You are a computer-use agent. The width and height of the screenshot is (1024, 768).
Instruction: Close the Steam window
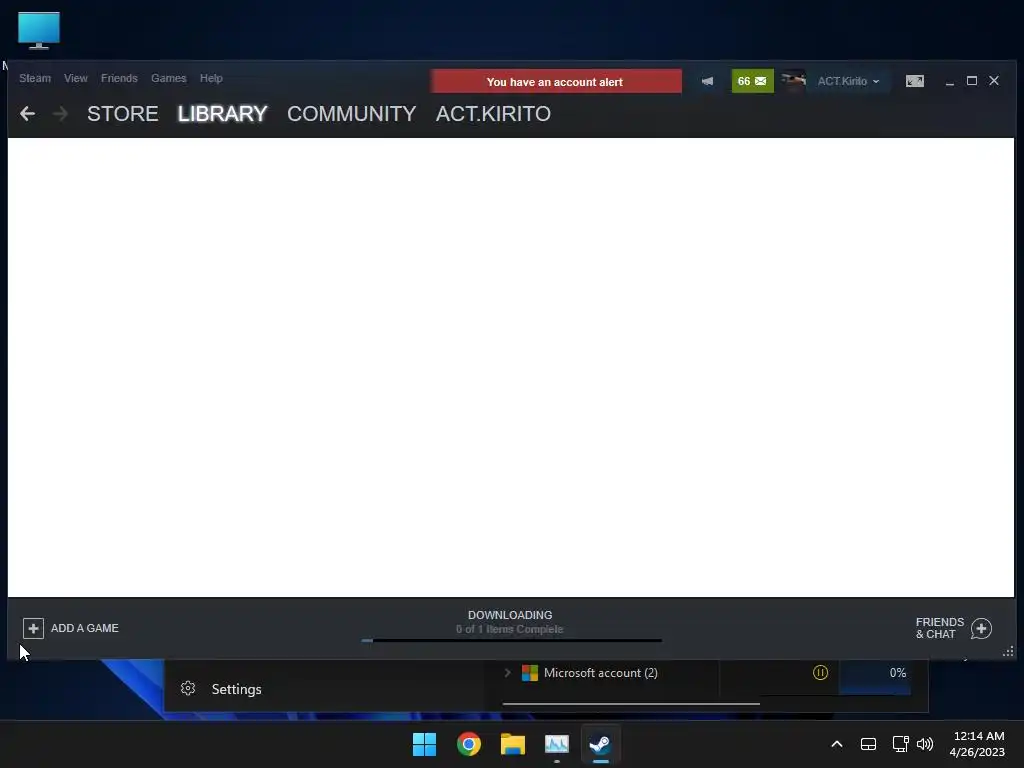pos(994,80)
